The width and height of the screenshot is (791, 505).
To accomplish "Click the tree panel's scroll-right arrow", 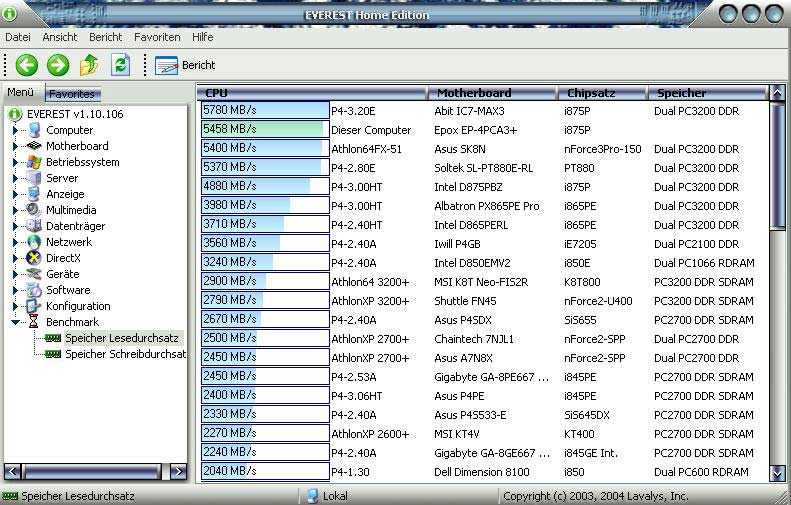I will pyautogui.click(x=178, y=472).
